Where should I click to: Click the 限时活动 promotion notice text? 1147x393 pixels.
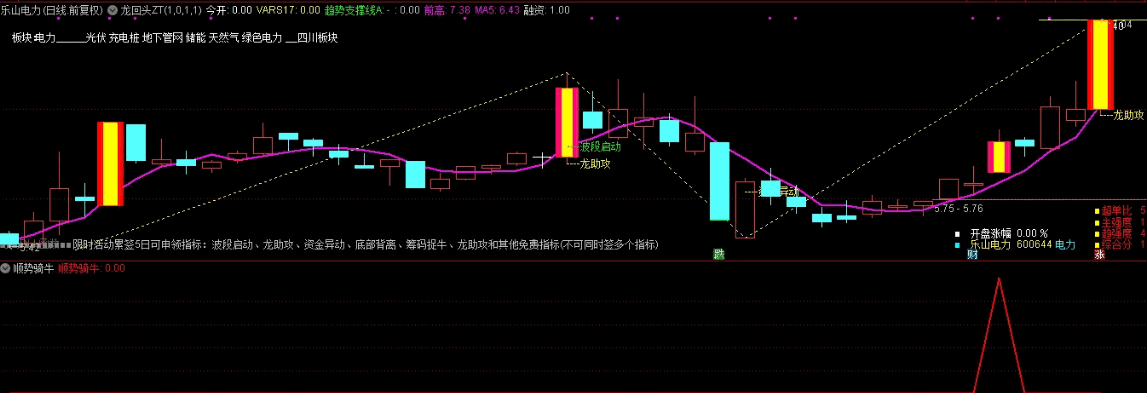point(366,244)
